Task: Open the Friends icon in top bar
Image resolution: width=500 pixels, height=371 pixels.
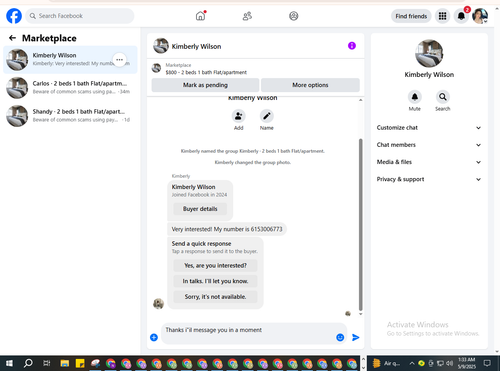Action: (247, 16)
